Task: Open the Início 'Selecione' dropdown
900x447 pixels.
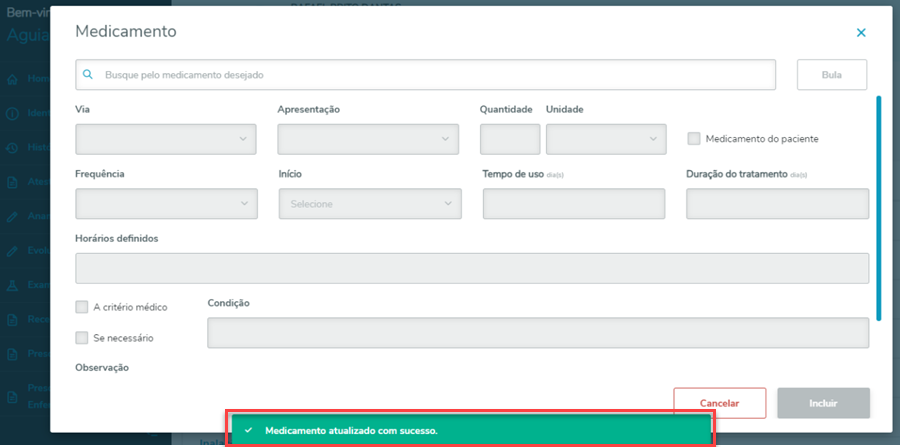Action: pos(370,204)
